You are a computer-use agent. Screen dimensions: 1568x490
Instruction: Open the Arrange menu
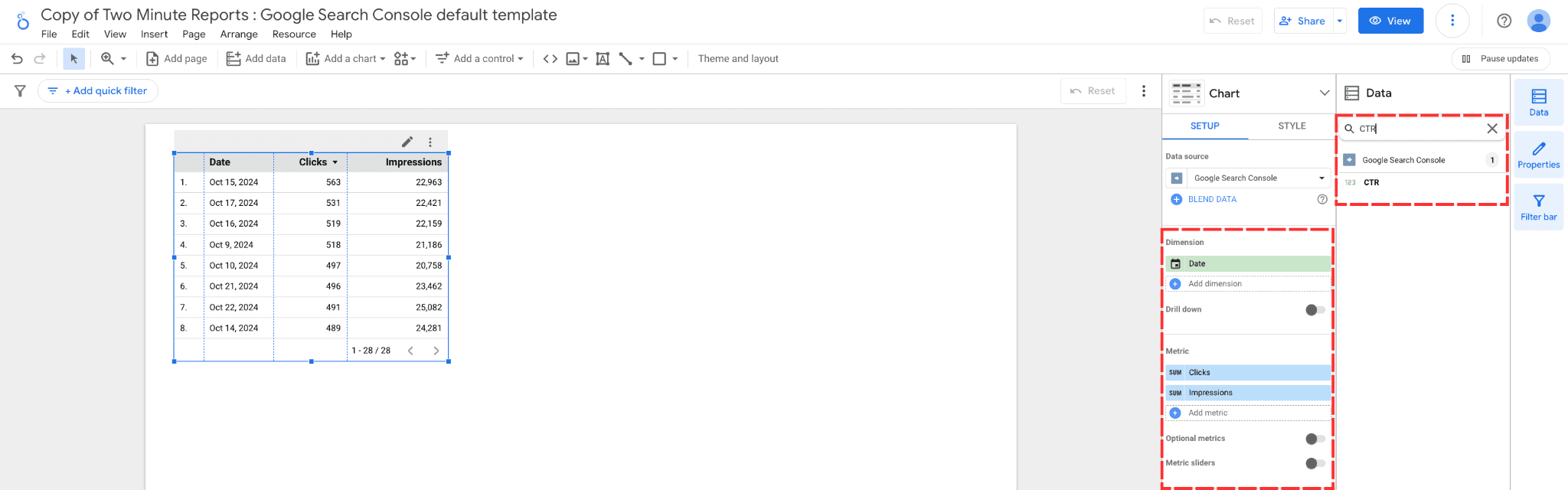click(239, 34)
